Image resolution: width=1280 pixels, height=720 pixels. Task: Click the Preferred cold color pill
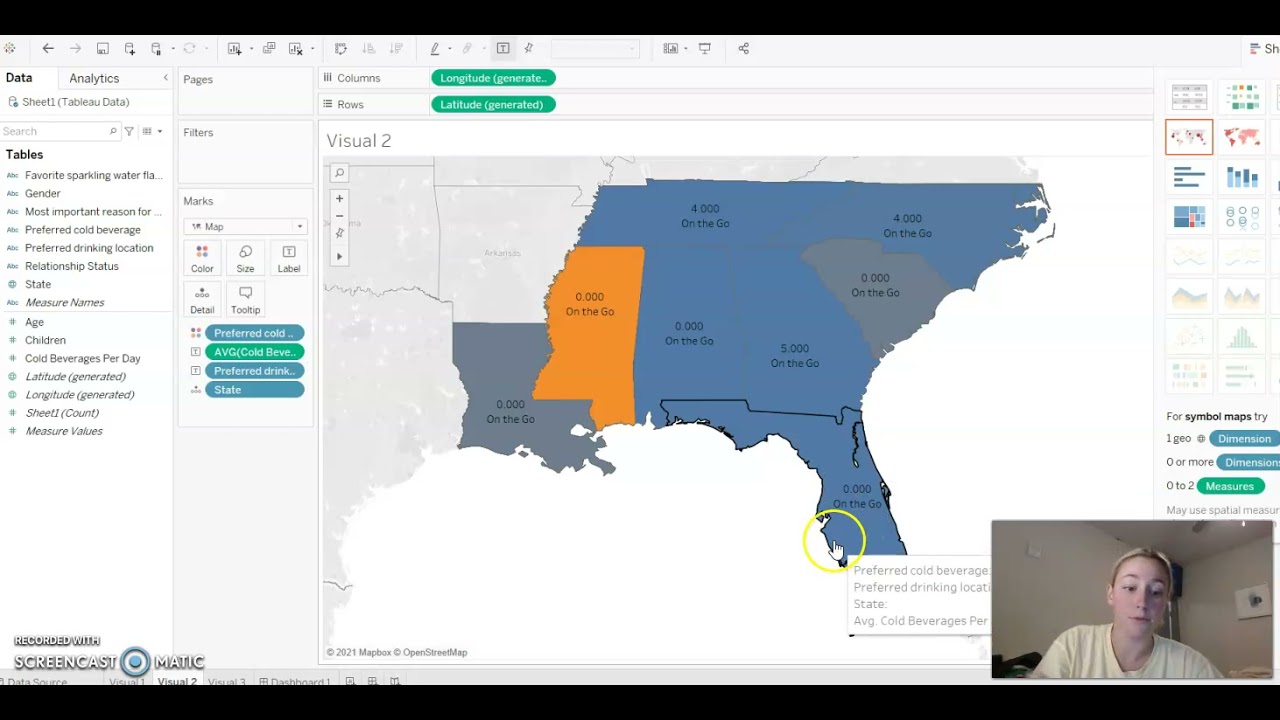tap(254, 333)
